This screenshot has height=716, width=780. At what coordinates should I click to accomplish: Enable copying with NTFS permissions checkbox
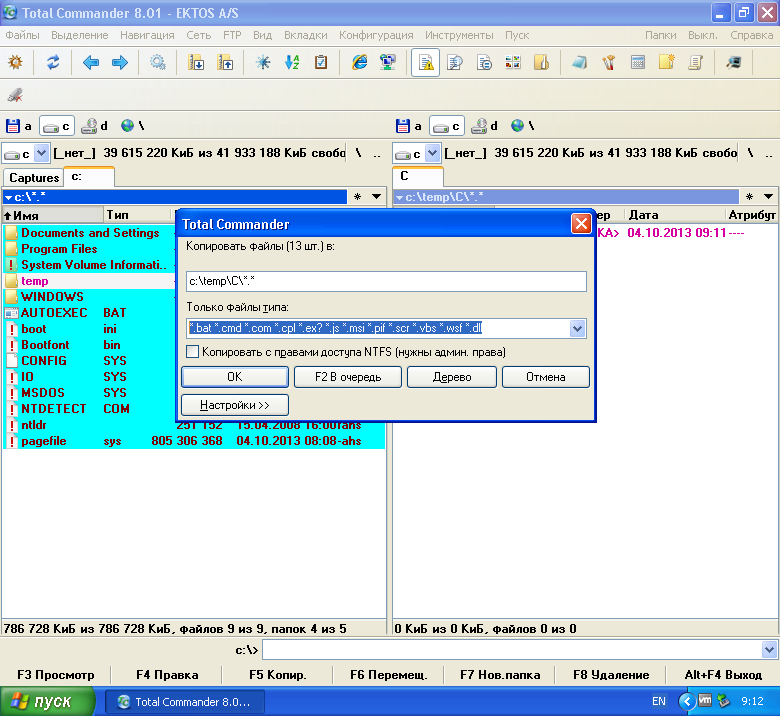(x=193, y=352)
